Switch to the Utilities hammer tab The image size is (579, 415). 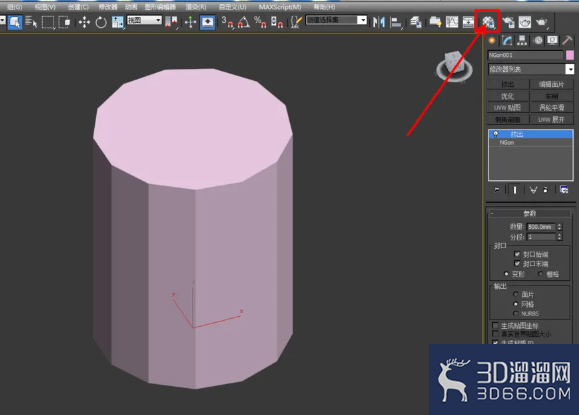click(568, 40)
